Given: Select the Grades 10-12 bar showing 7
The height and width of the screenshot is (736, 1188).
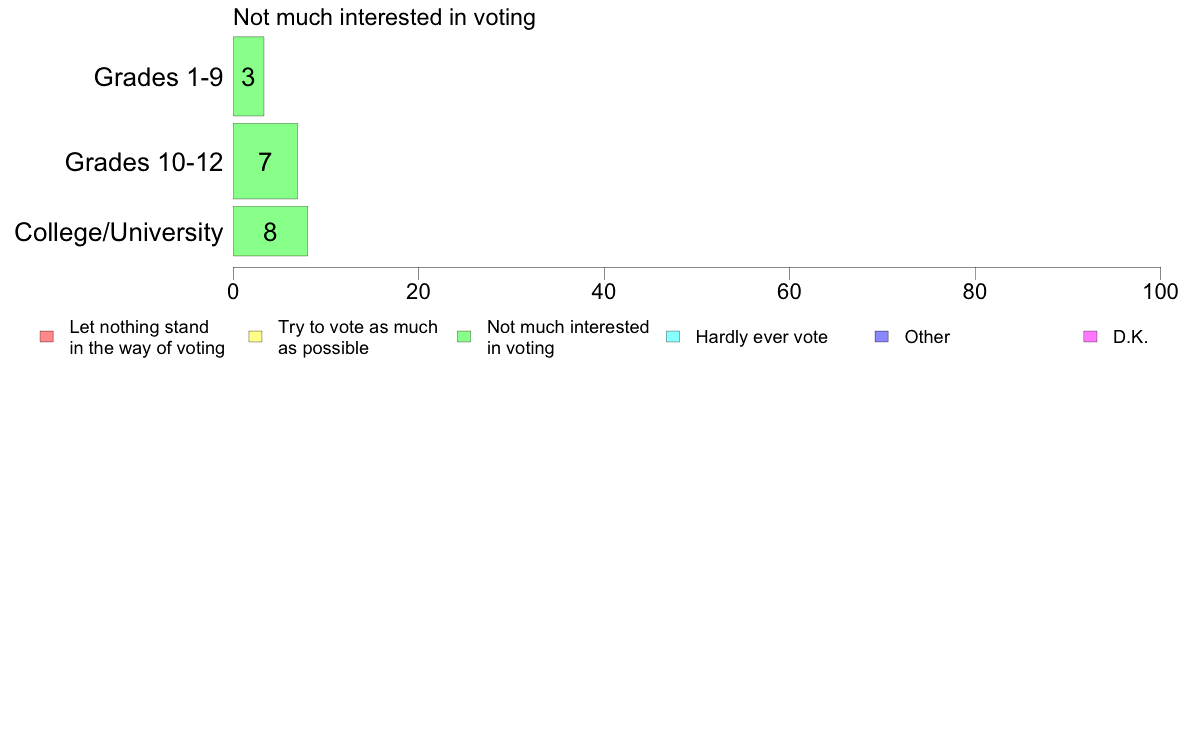Looking at the screenshot, I should tap(265, 161).
